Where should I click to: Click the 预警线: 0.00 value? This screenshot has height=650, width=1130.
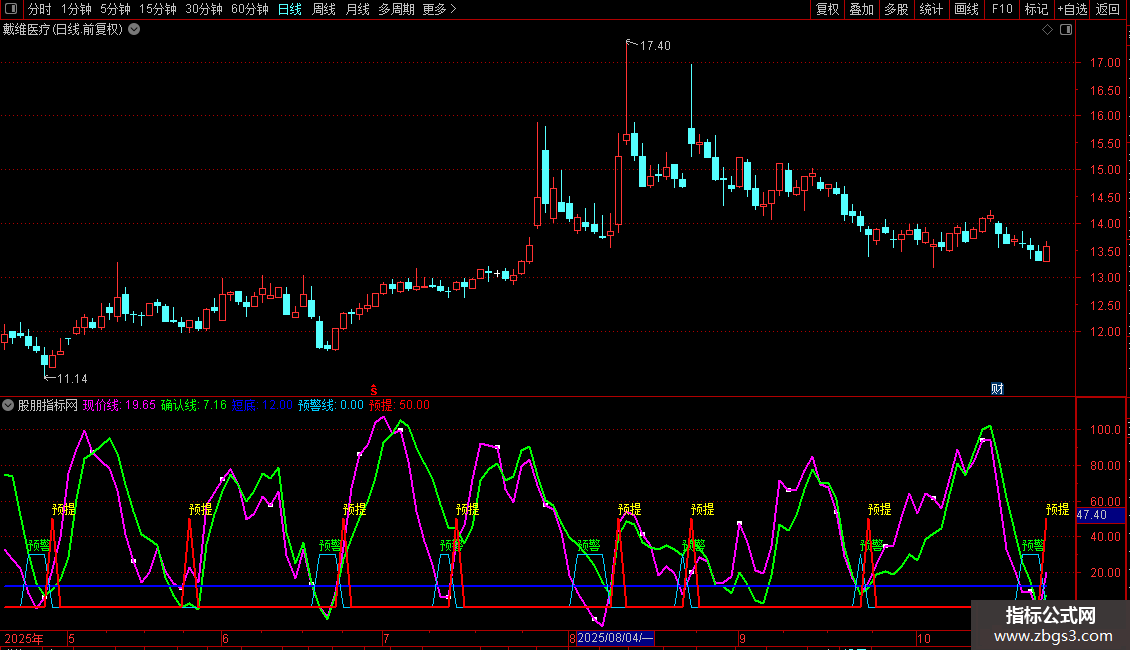pyautogui.click(x=331, y=406)
